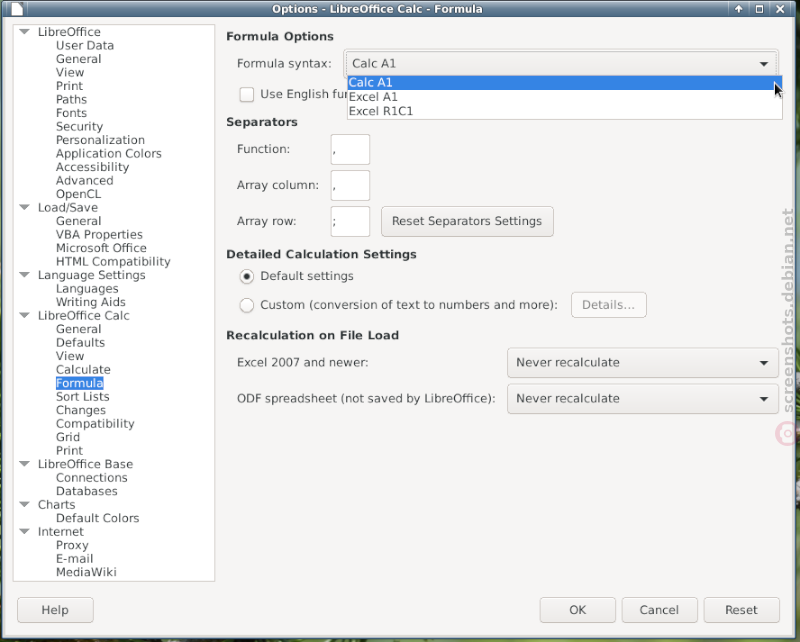This screenshot has height=642, width=800.
Task: Select E-mail under Internet
Action: tap(74, 559)
